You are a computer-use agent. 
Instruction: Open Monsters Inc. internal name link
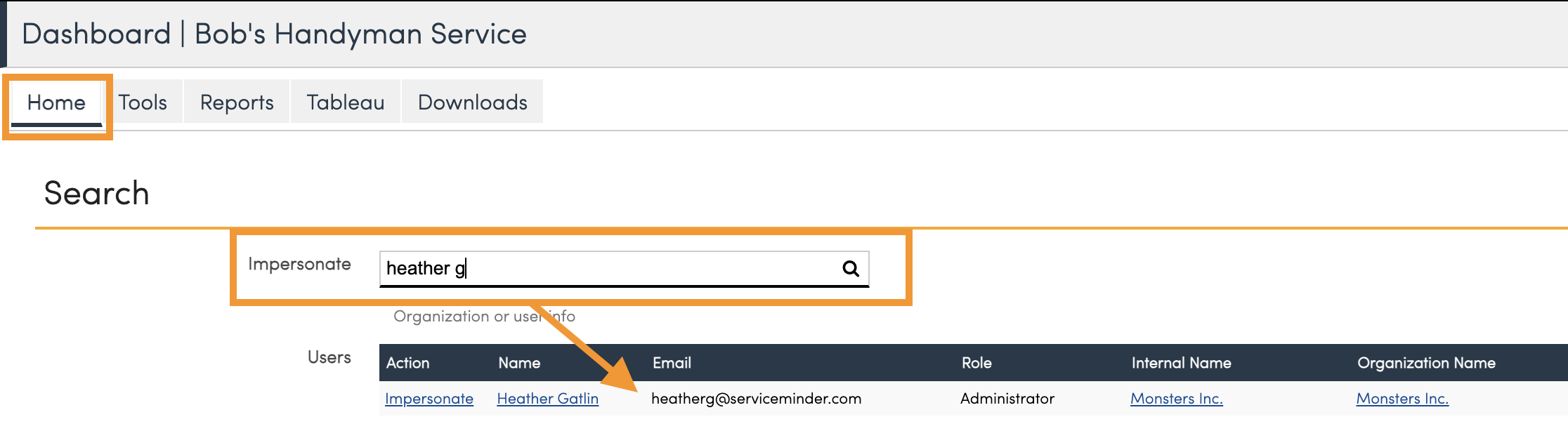[x=1177, y=399]
